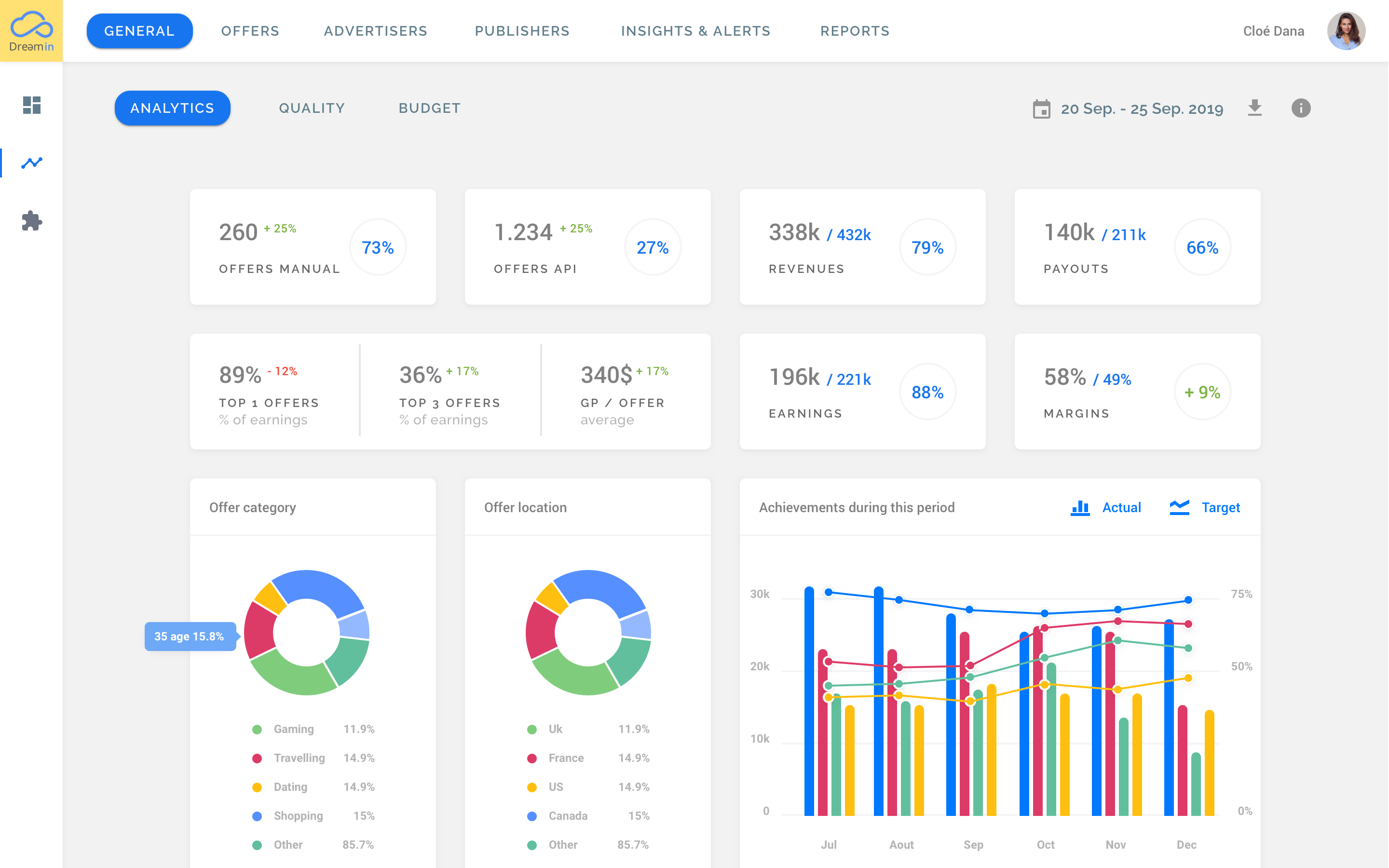The height and width of the screenshot is (868, 1389).
Task: Click the Actual bar chart legend icon
Action: [x=1080, y=507]
